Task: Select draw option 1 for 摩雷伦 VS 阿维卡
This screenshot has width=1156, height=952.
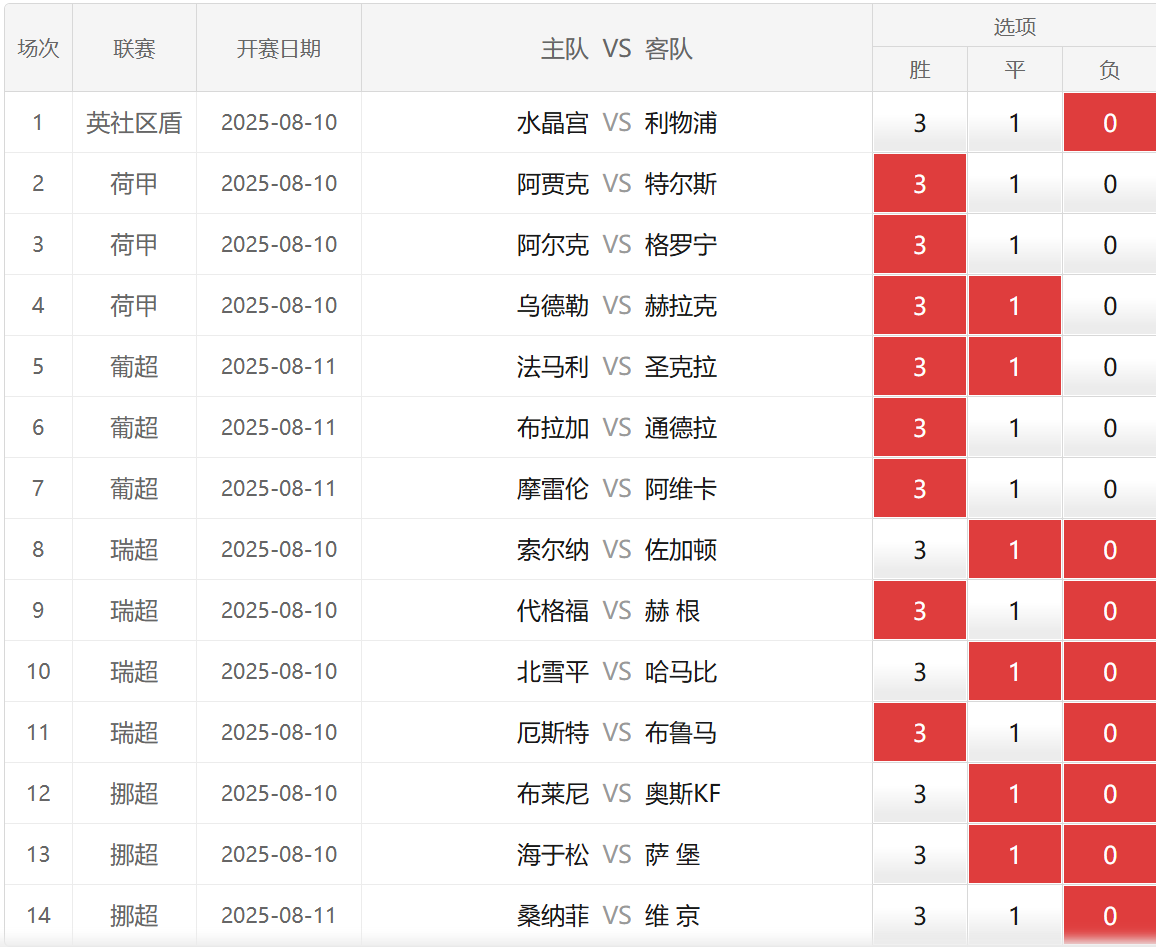Action: click(1014, 489)
